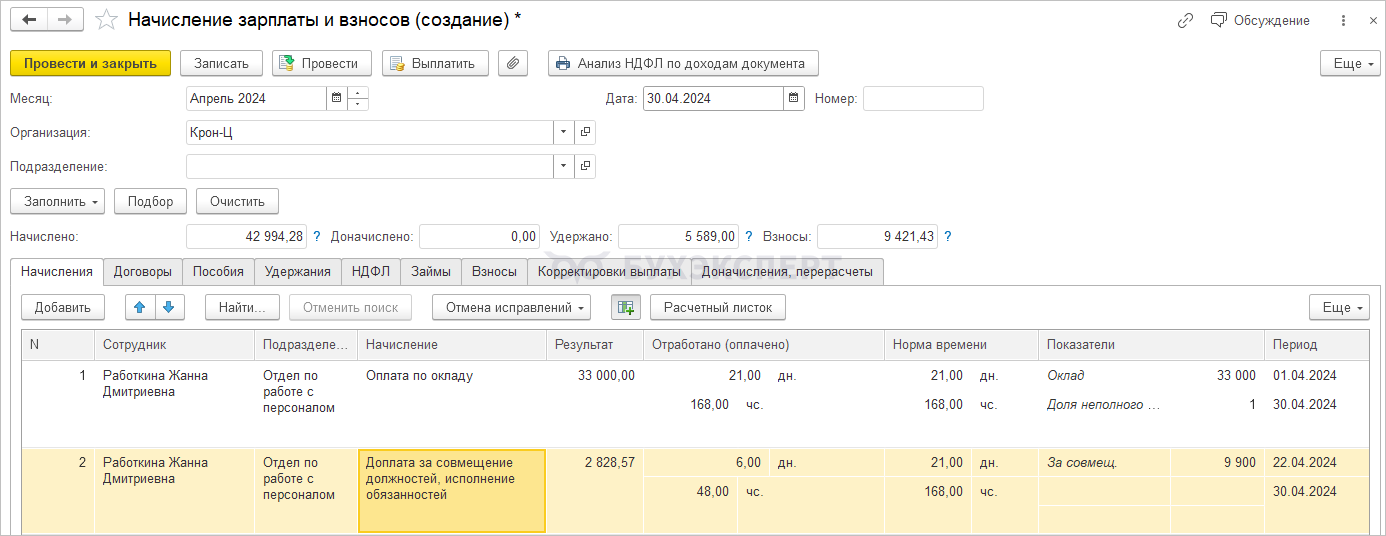Open the Удержания tab

click(297, 271)
